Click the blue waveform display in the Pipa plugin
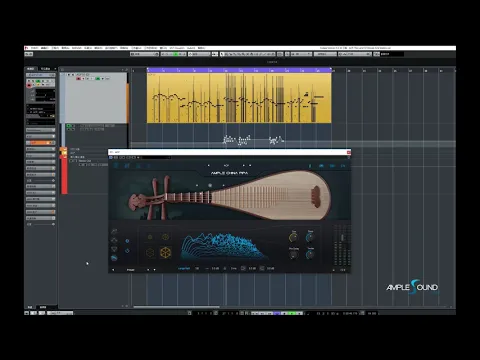The width and height of the screenshot is (480, 360). pyautogui.click(x=224, y=246)
